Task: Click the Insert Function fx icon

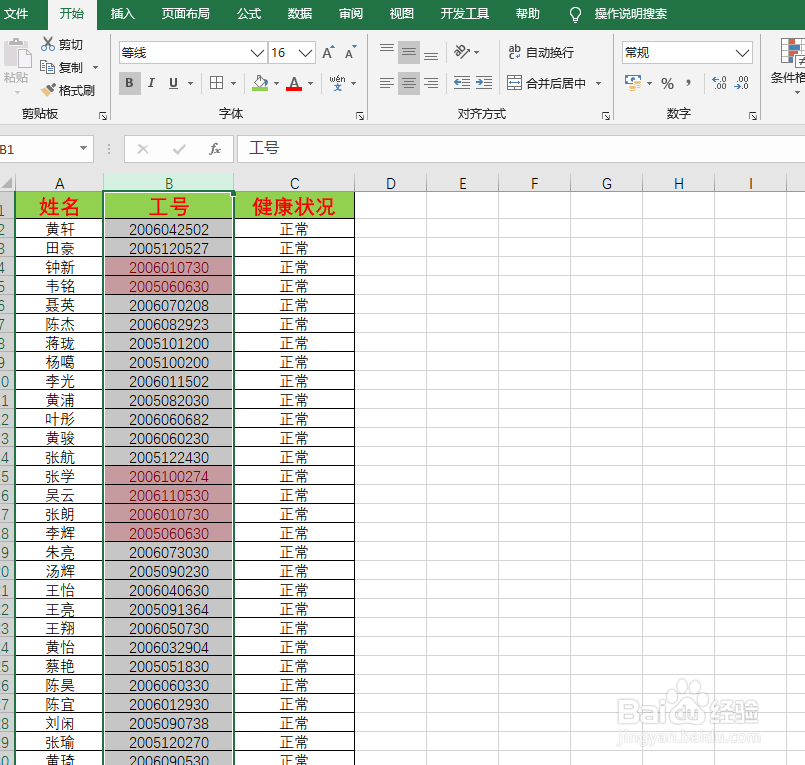Action: click(215, 149)
